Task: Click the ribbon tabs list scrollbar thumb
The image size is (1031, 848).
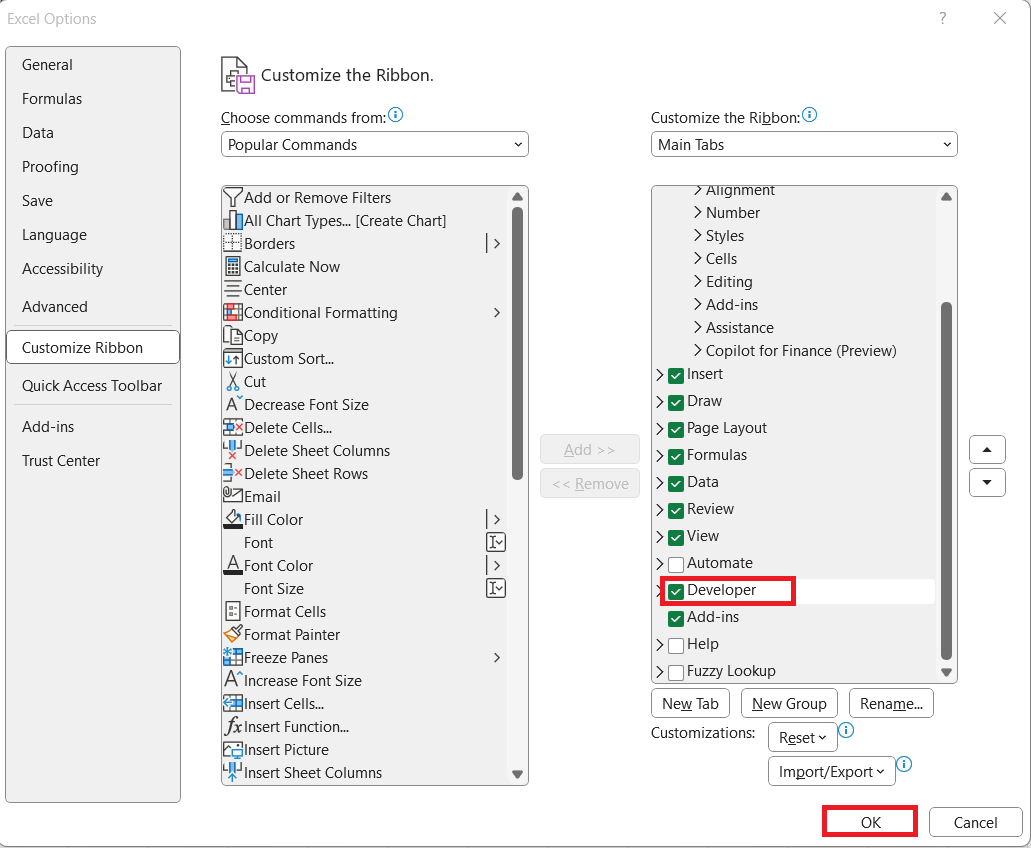Action: pos(946,481)
